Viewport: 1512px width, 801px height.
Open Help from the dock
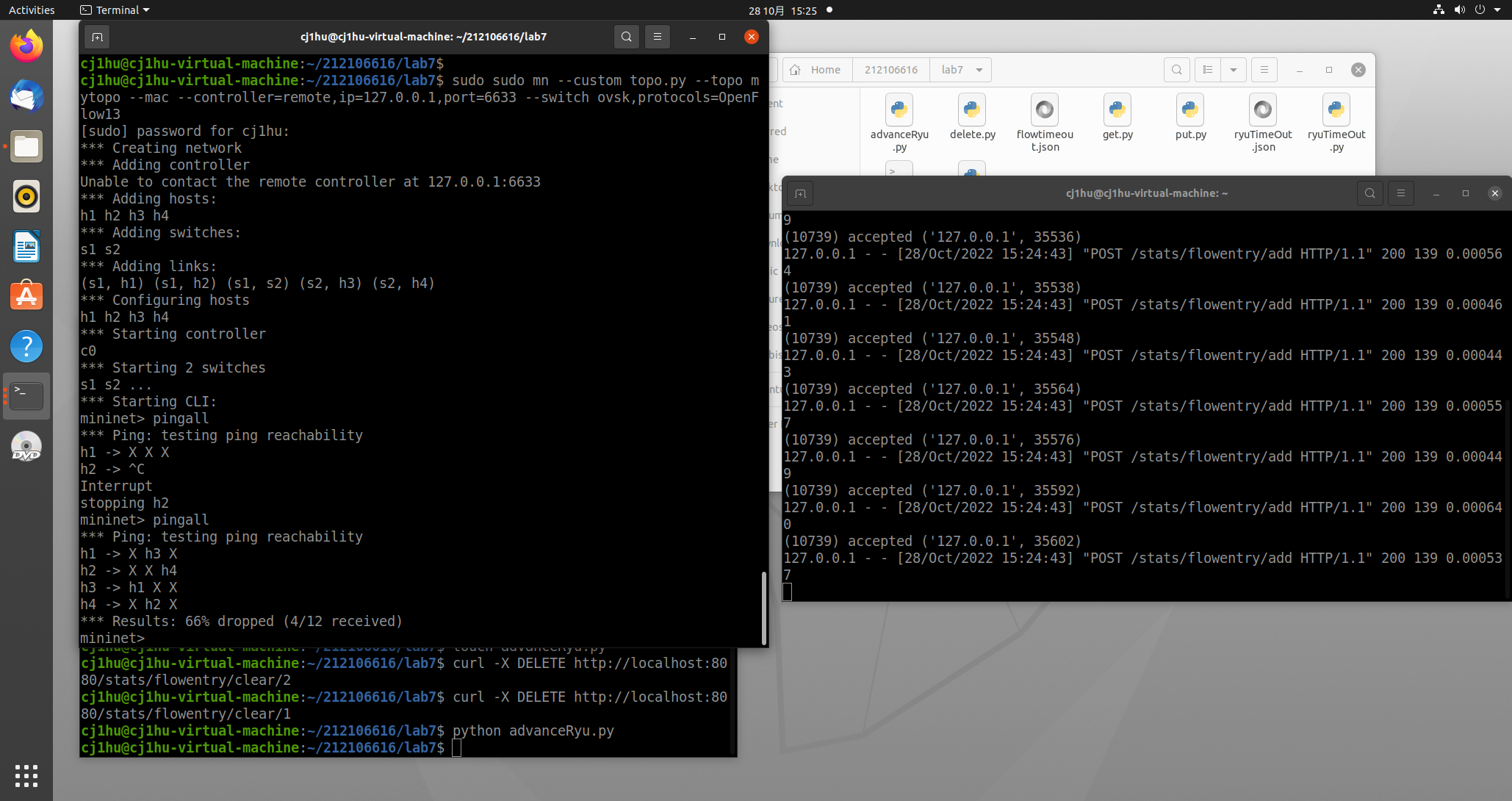coord(26,346)
